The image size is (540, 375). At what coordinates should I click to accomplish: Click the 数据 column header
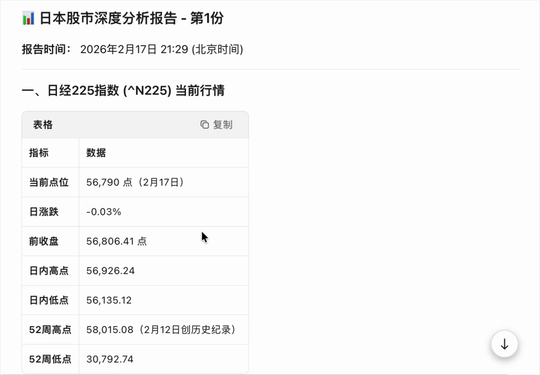click(x=96, y=153)
